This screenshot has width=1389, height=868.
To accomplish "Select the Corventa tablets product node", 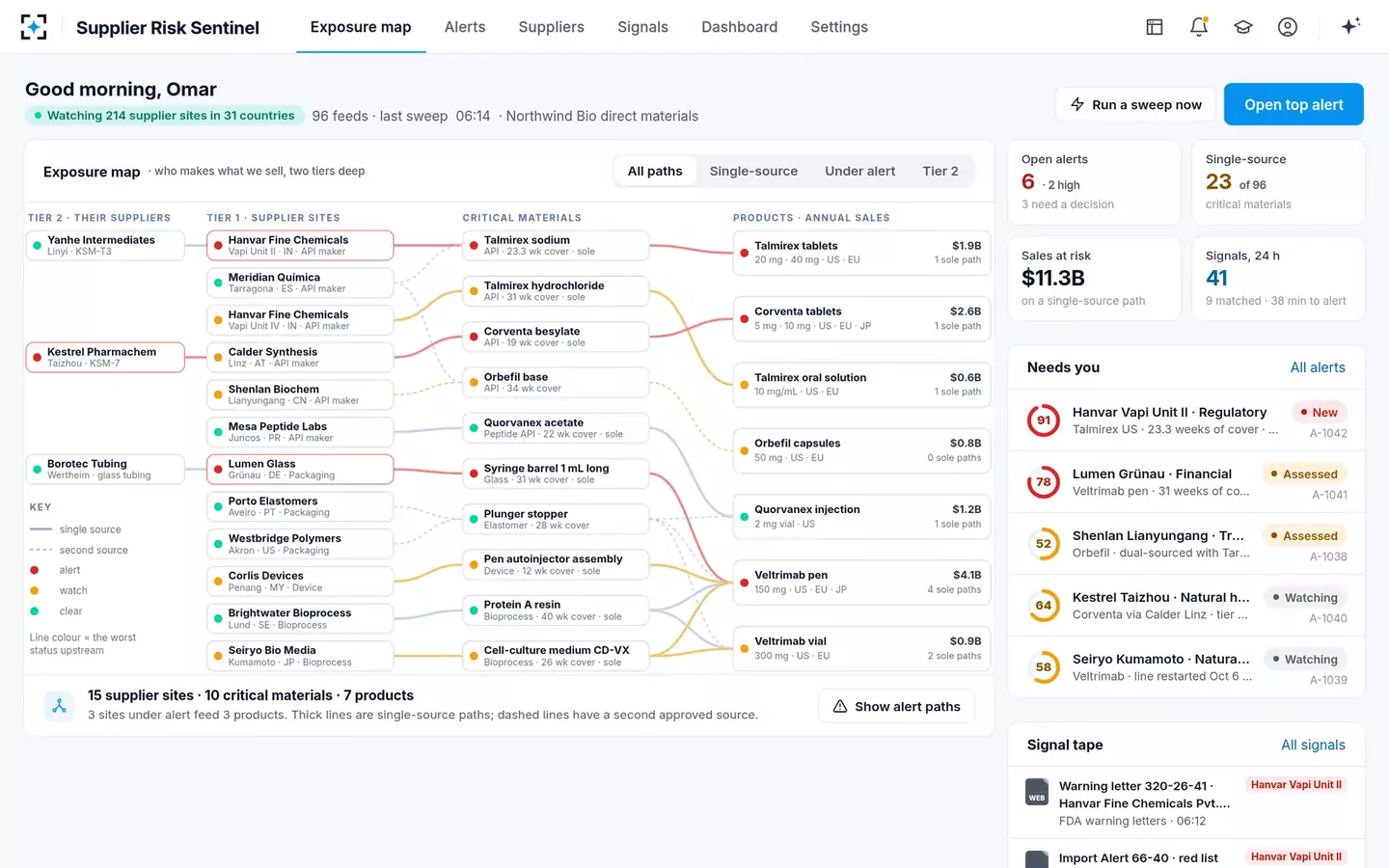I will 862,318.
